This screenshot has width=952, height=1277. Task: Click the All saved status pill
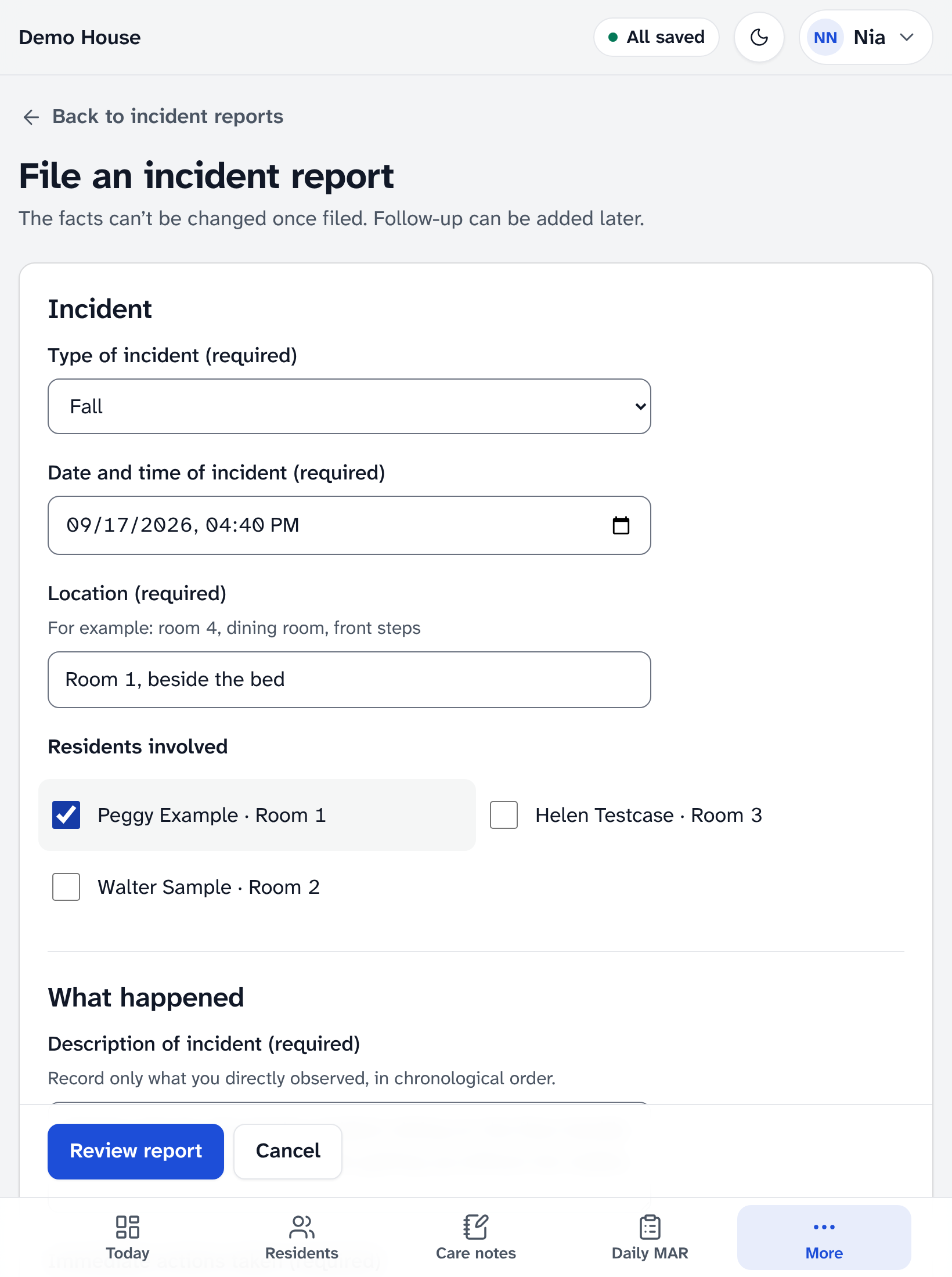pos(656,37)
